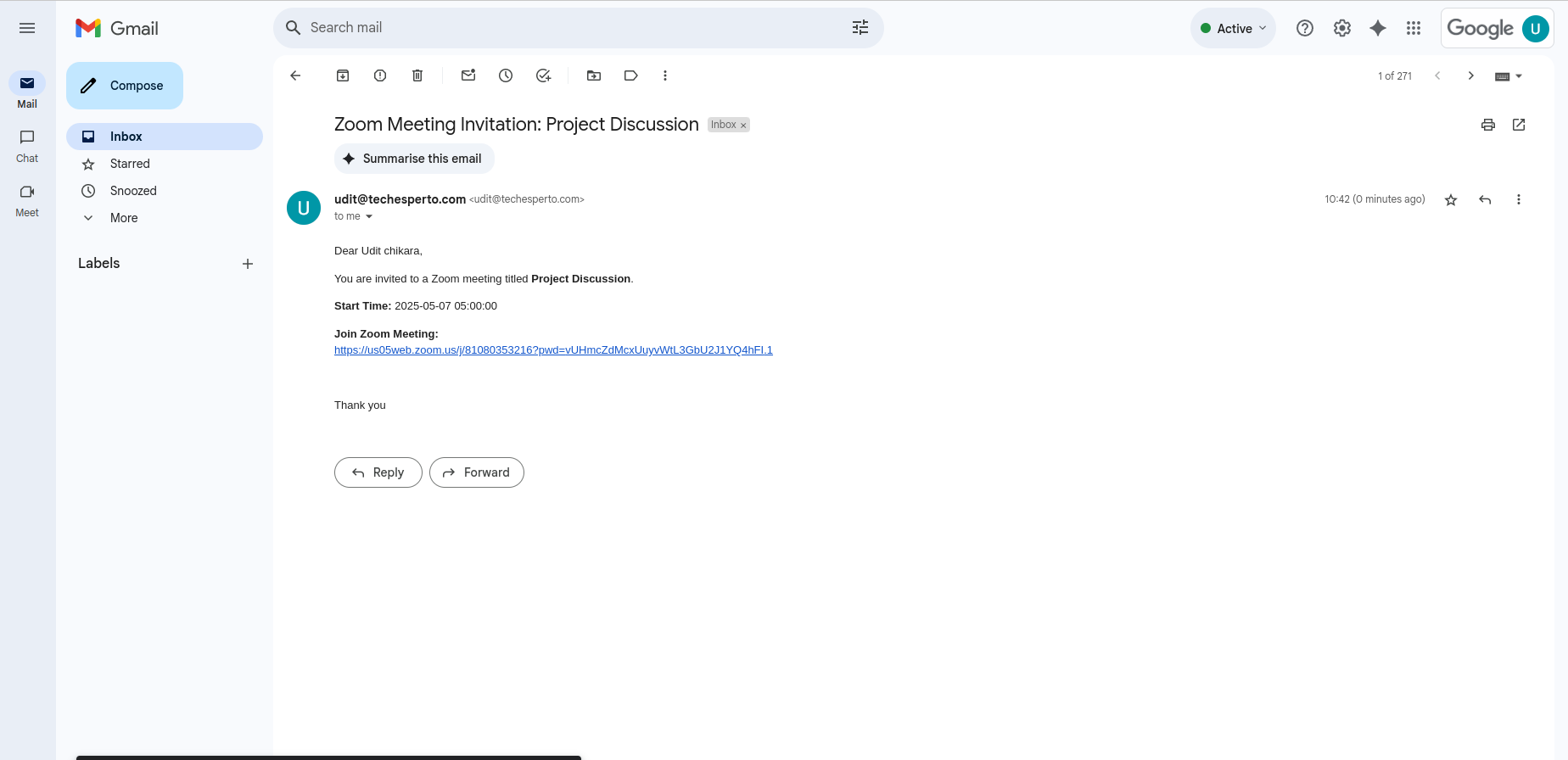Open the Gemini sparkle icon
Viewport: 1568px width, 760px height.
[1378, 28]
